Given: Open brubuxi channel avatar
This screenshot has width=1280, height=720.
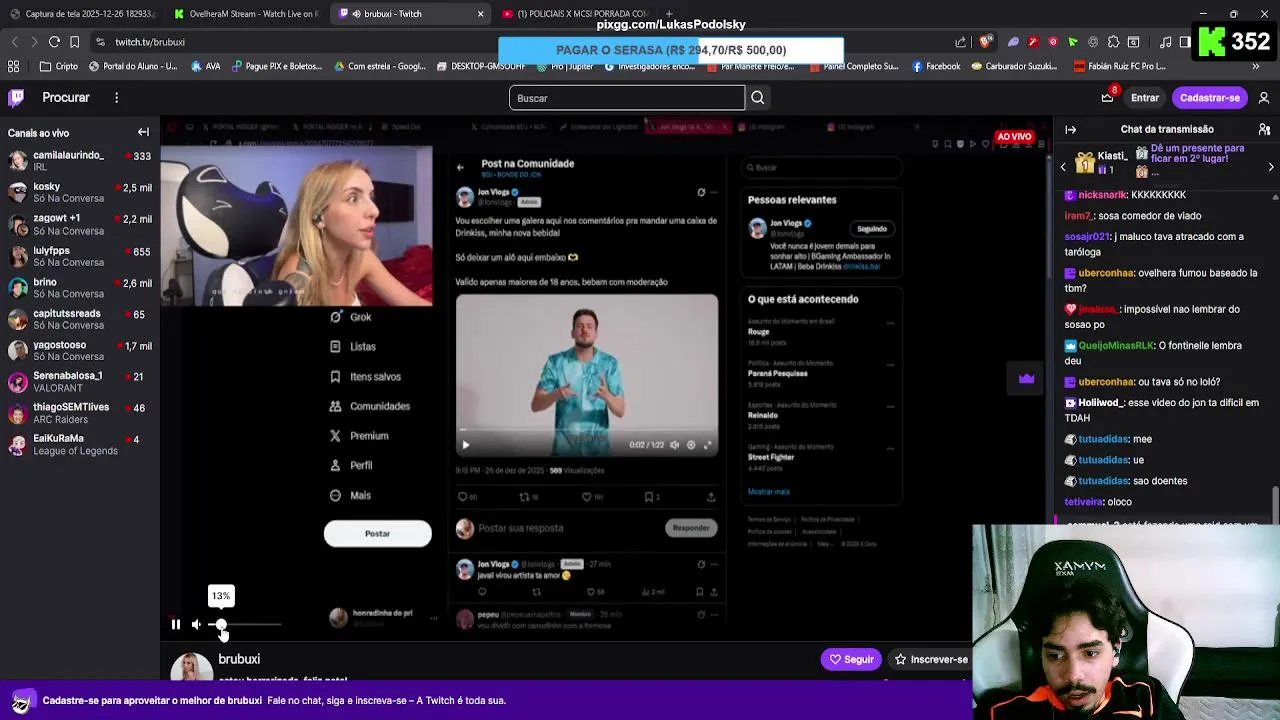Looking at the screenshot, I should point(191,666).
